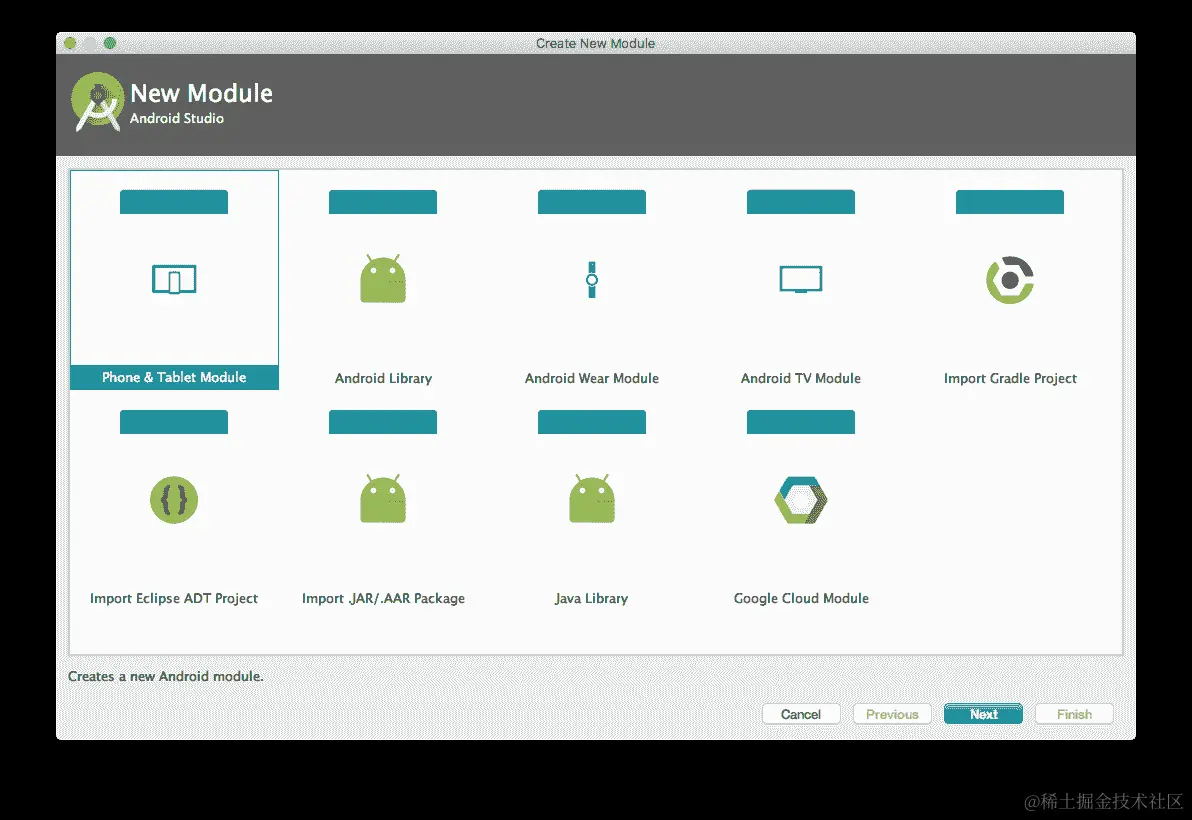Click the teal bar above Android Library
Viewport: 1192px width, 820px height.
[383, 202]
